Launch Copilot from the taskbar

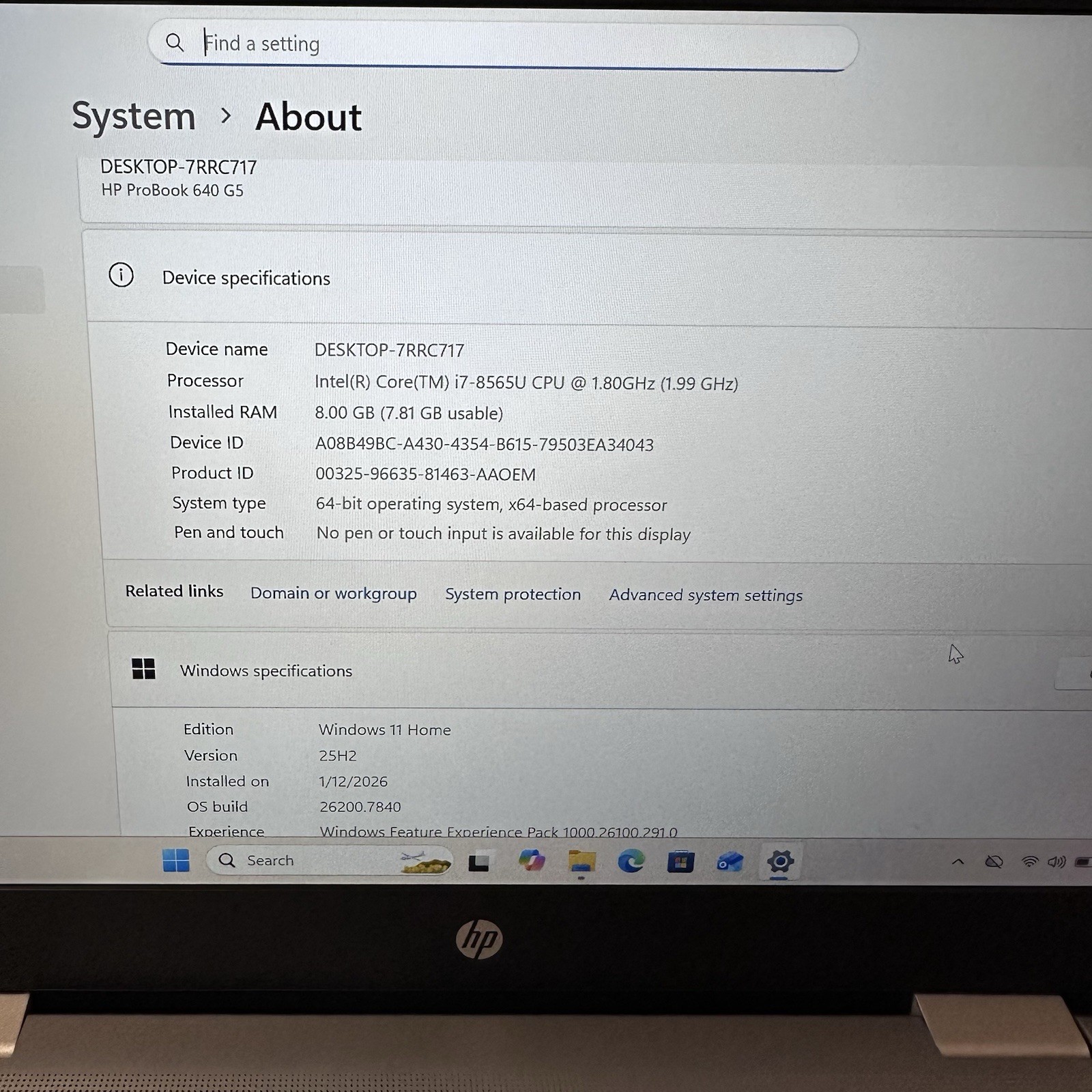click(x=532, y=861)
